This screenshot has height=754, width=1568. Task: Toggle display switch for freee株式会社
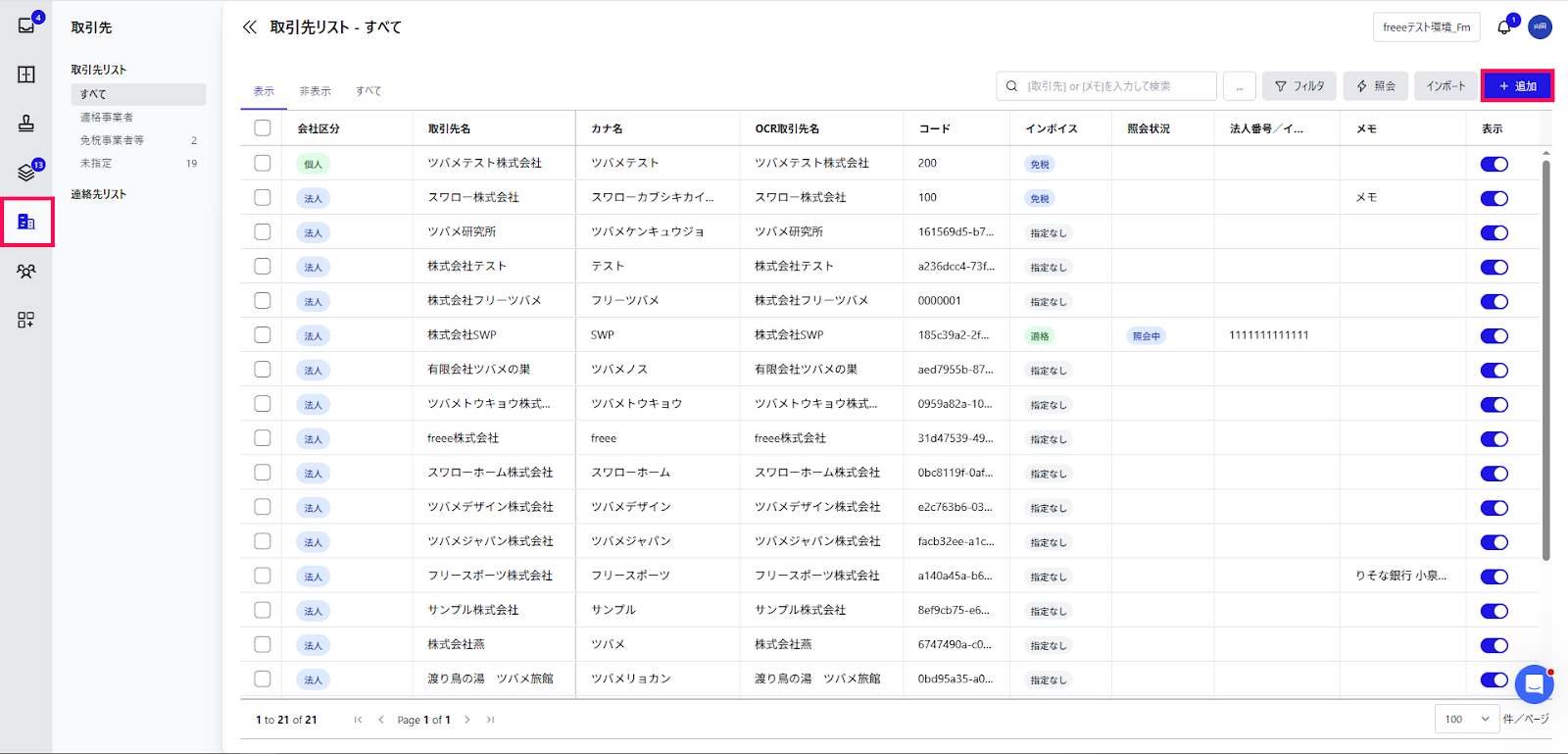point(1494,438)
